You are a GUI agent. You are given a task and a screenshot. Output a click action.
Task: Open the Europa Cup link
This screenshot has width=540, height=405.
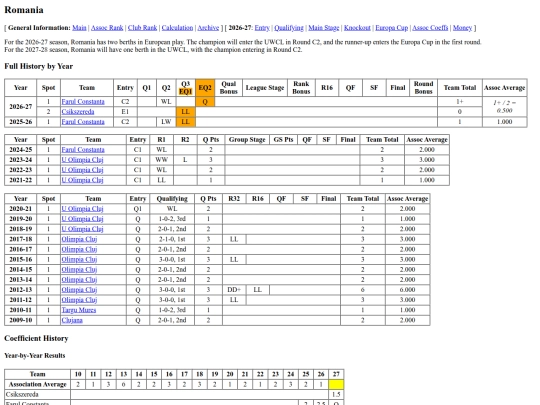point(392,28)
